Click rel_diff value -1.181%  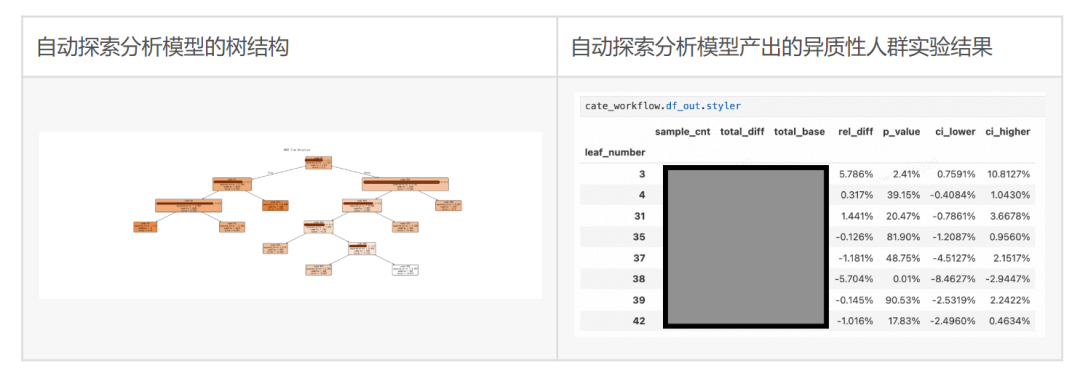point(854,258)
